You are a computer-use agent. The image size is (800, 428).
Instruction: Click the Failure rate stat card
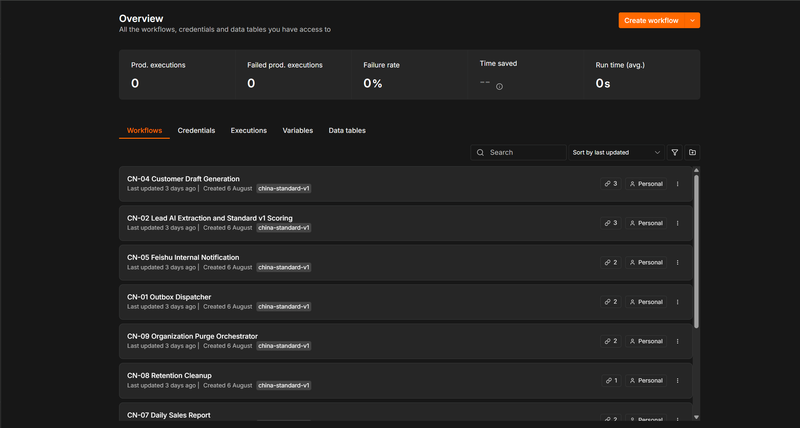[x=409, y=74]
